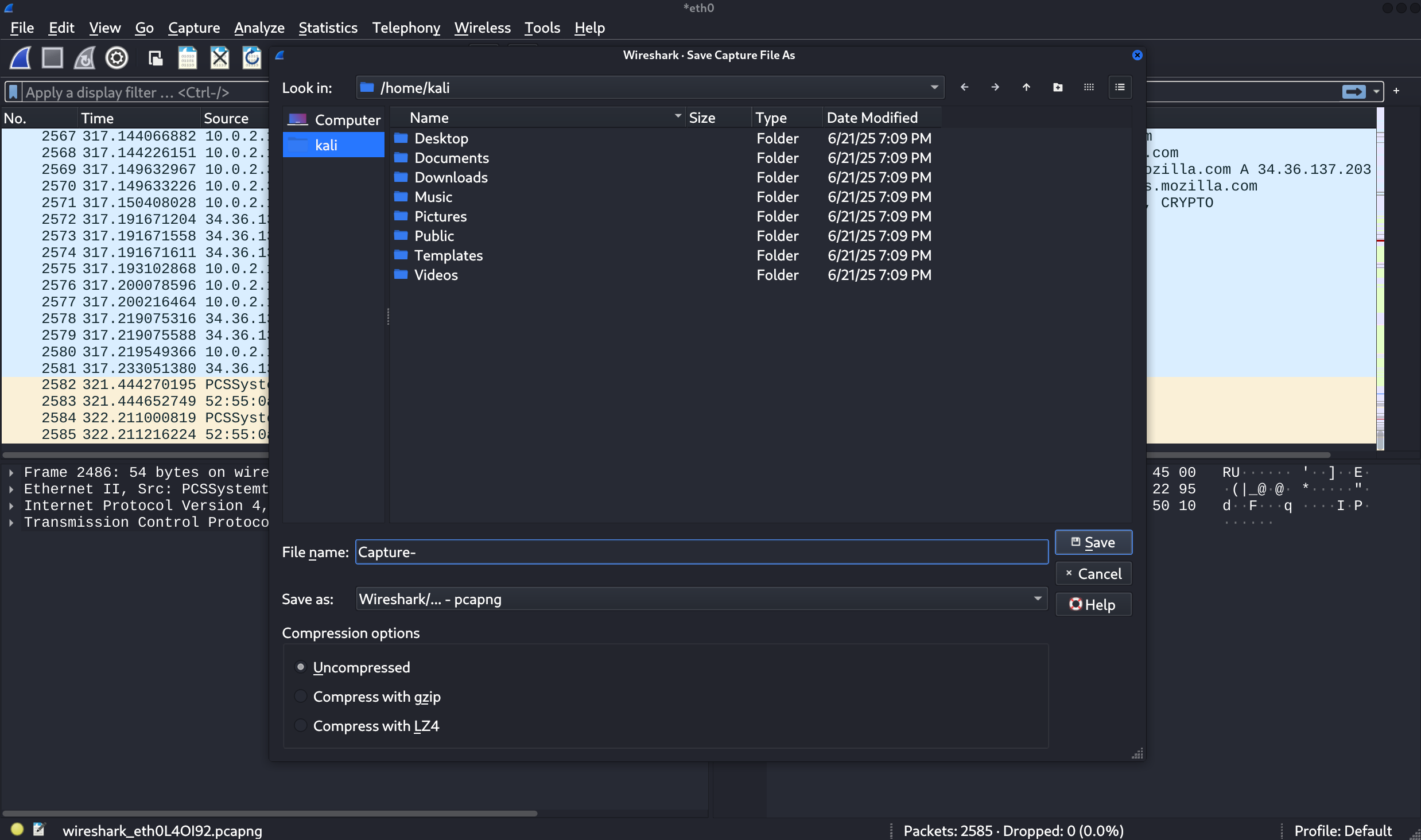Open the File menu
This screenshot has width=1421, height=840.
(x=22, y=28)
